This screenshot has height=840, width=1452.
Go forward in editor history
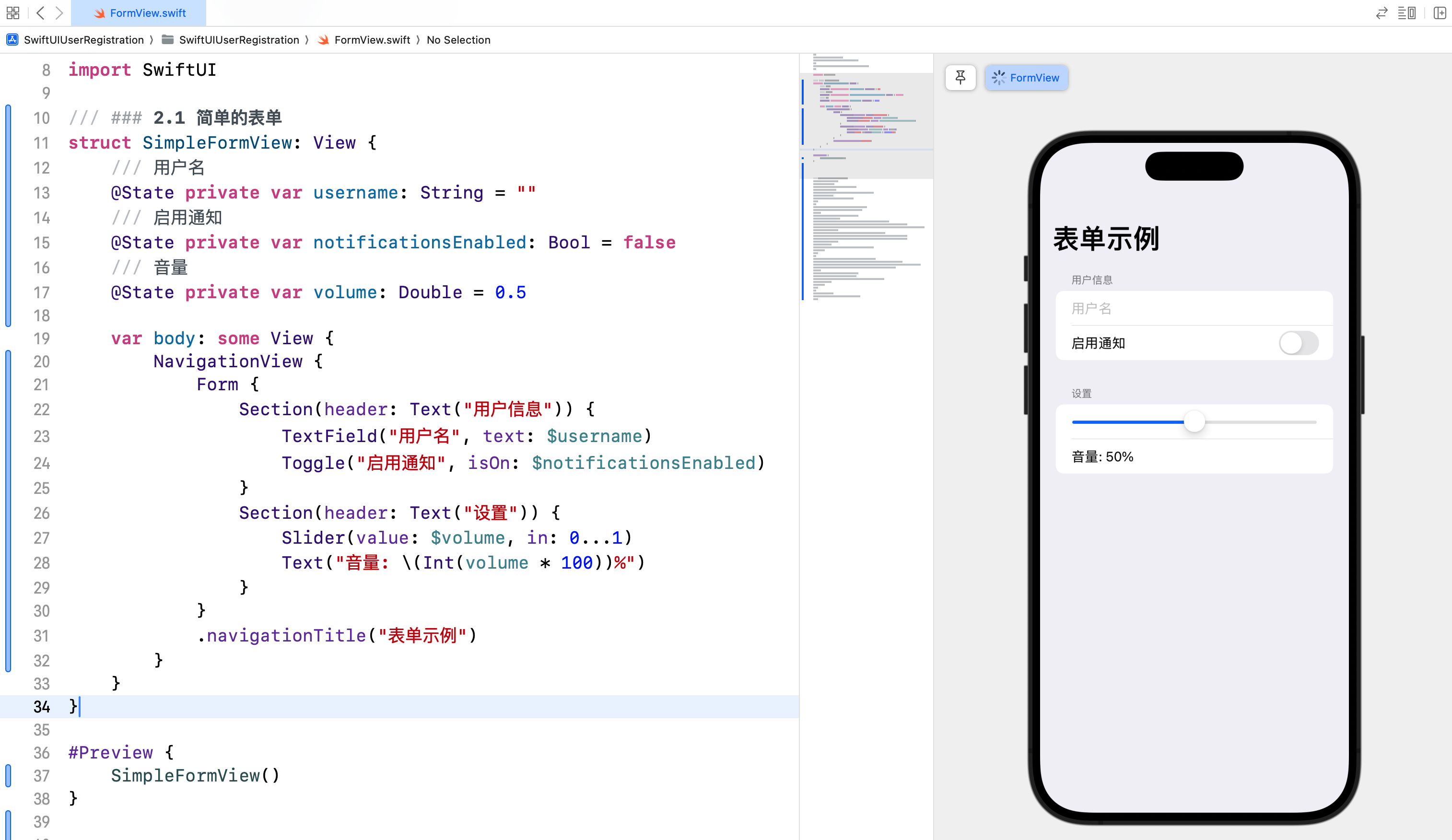pos(59,12)
